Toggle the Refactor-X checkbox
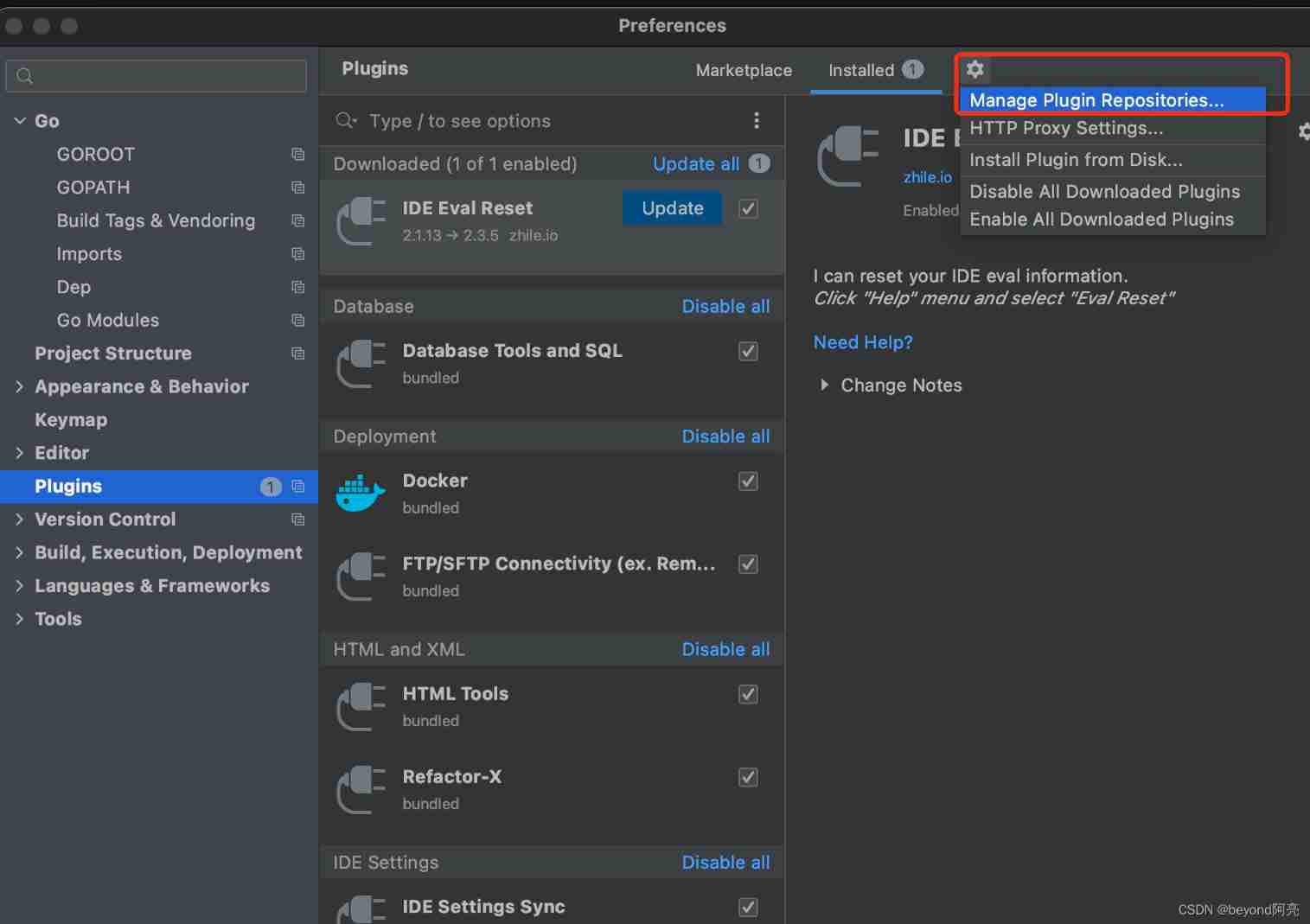 [x=748, y=777]
